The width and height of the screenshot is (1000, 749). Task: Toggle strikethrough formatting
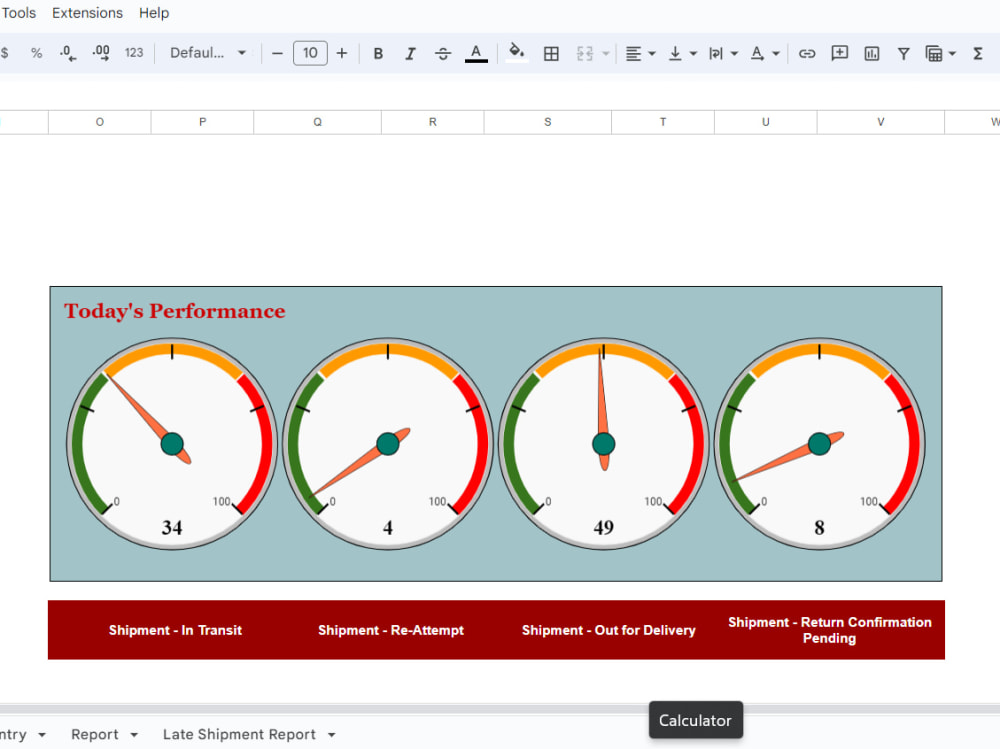(443, 54)
